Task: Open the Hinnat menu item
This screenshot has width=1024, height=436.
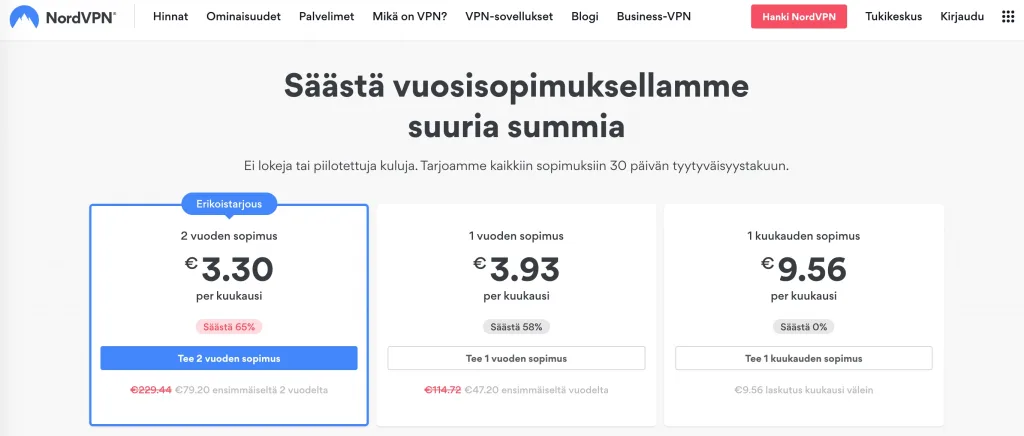Action: [170, 17]
